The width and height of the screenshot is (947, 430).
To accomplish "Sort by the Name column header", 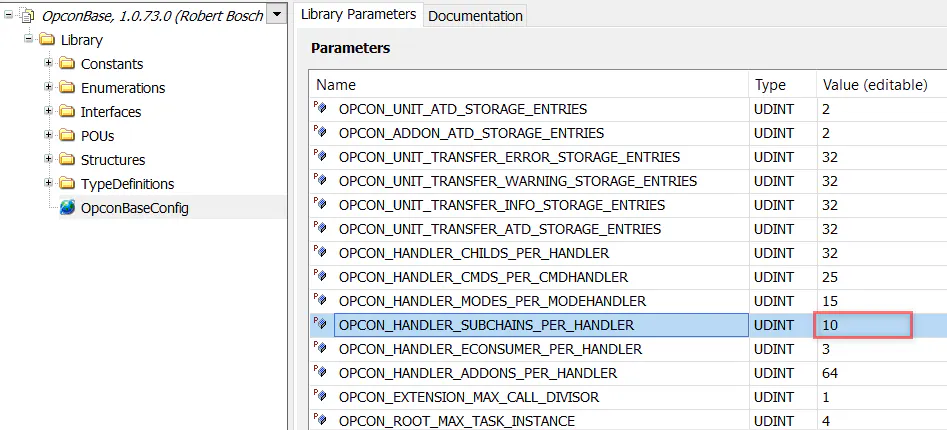I will (528, 85).
